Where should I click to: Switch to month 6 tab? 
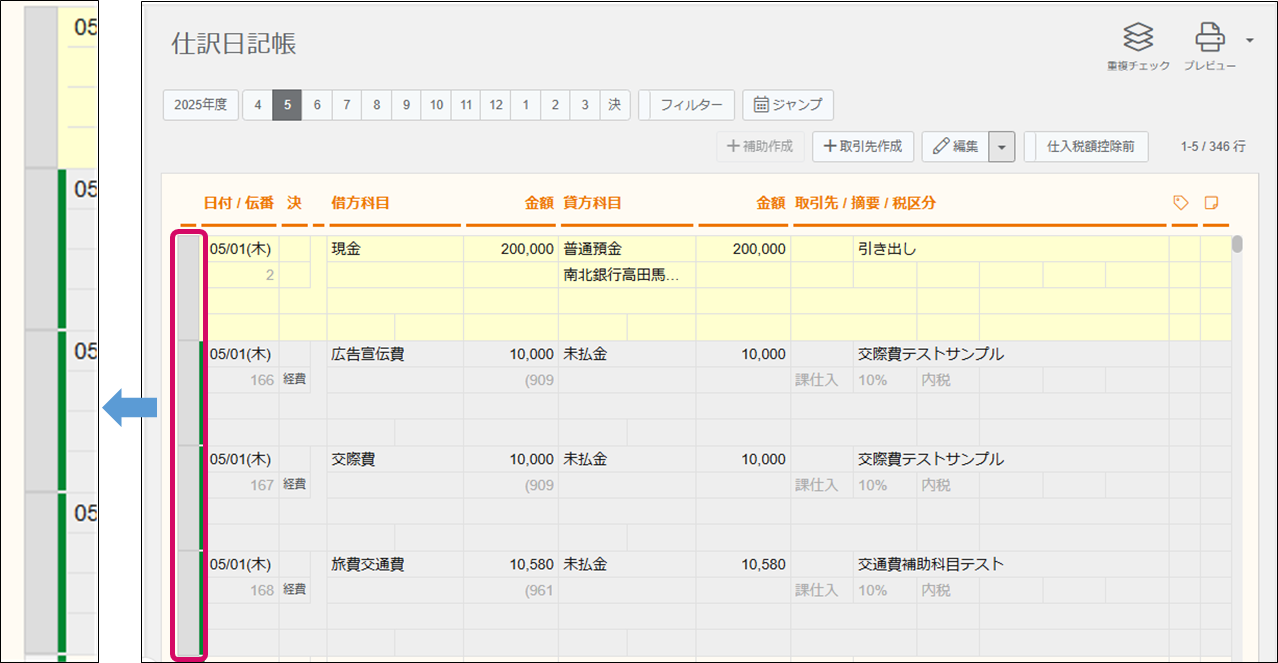(317, 105)
